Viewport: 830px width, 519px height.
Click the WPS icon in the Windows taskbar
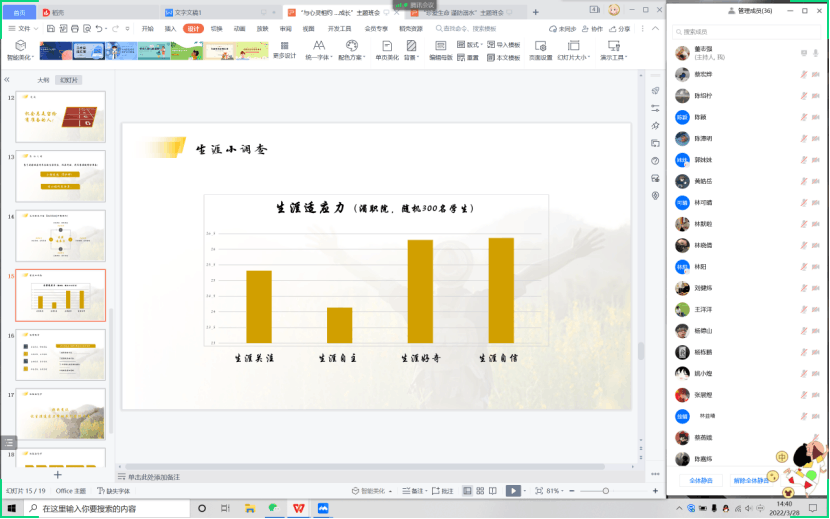click(298, 508)
